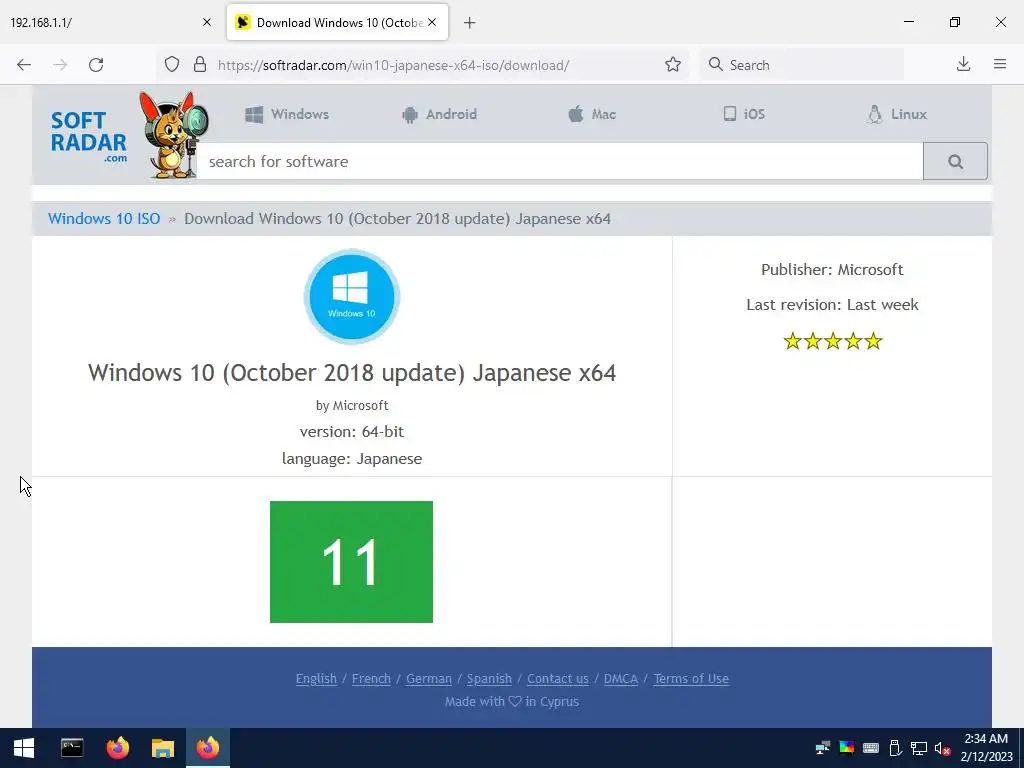Click the SoftRadar cat mascot image
The height and width of the screenshot is (768, 1024).
coord(172,135)
